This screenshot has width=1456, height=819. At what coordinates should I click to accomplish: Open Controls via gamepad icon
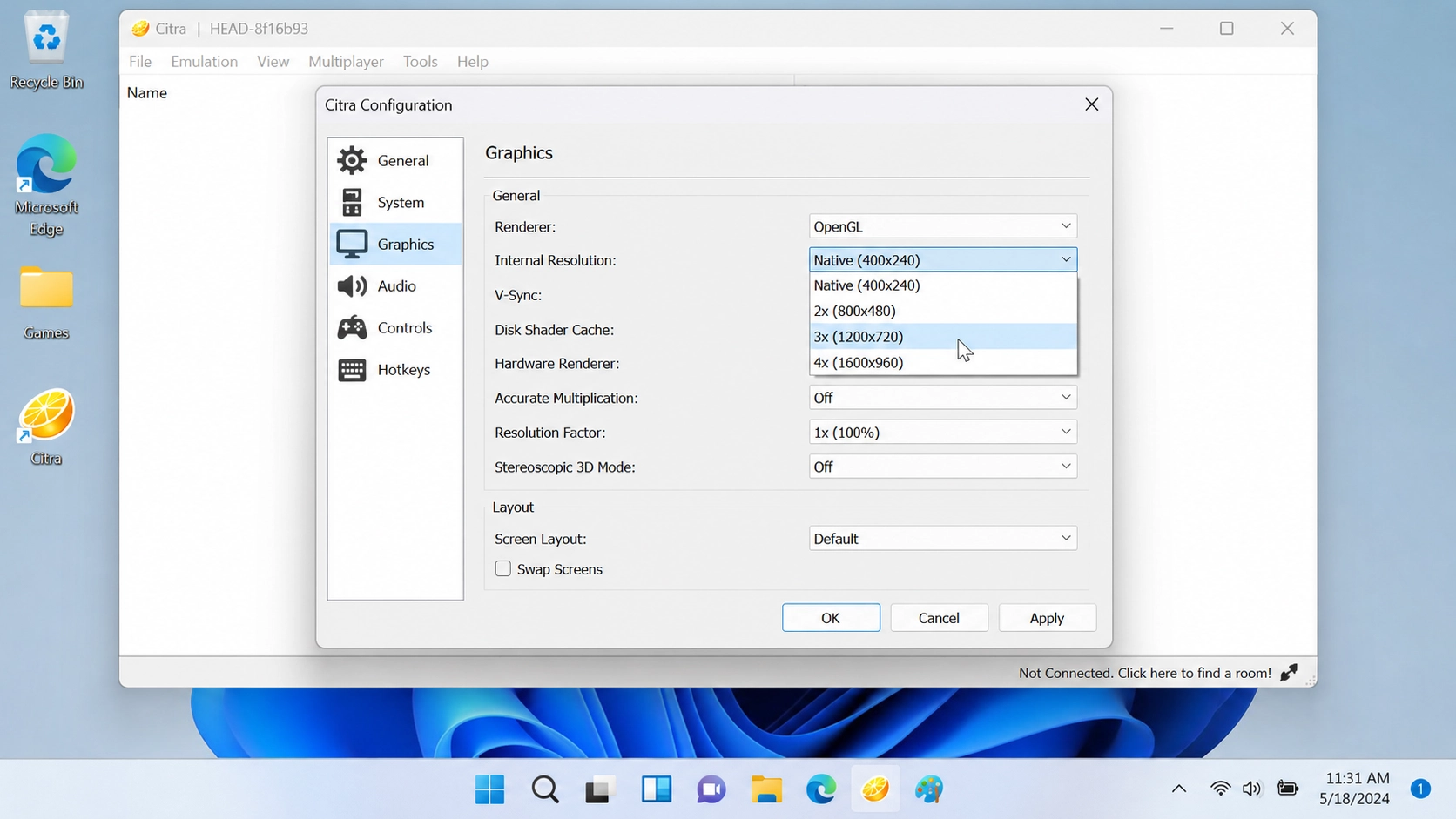pos(352,327)
